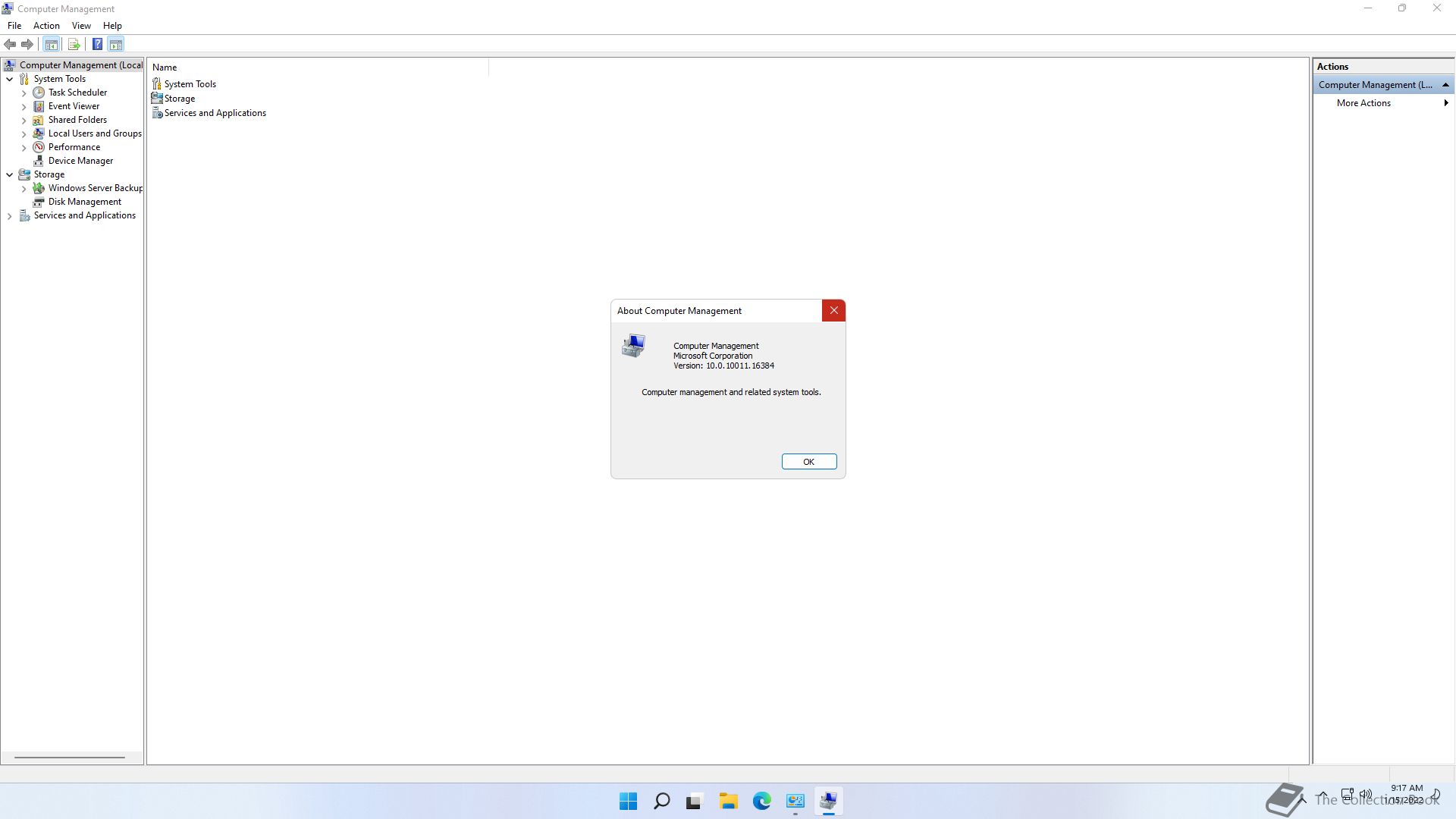Select 'Storage' text in the Name list

(x=180, y=99)
